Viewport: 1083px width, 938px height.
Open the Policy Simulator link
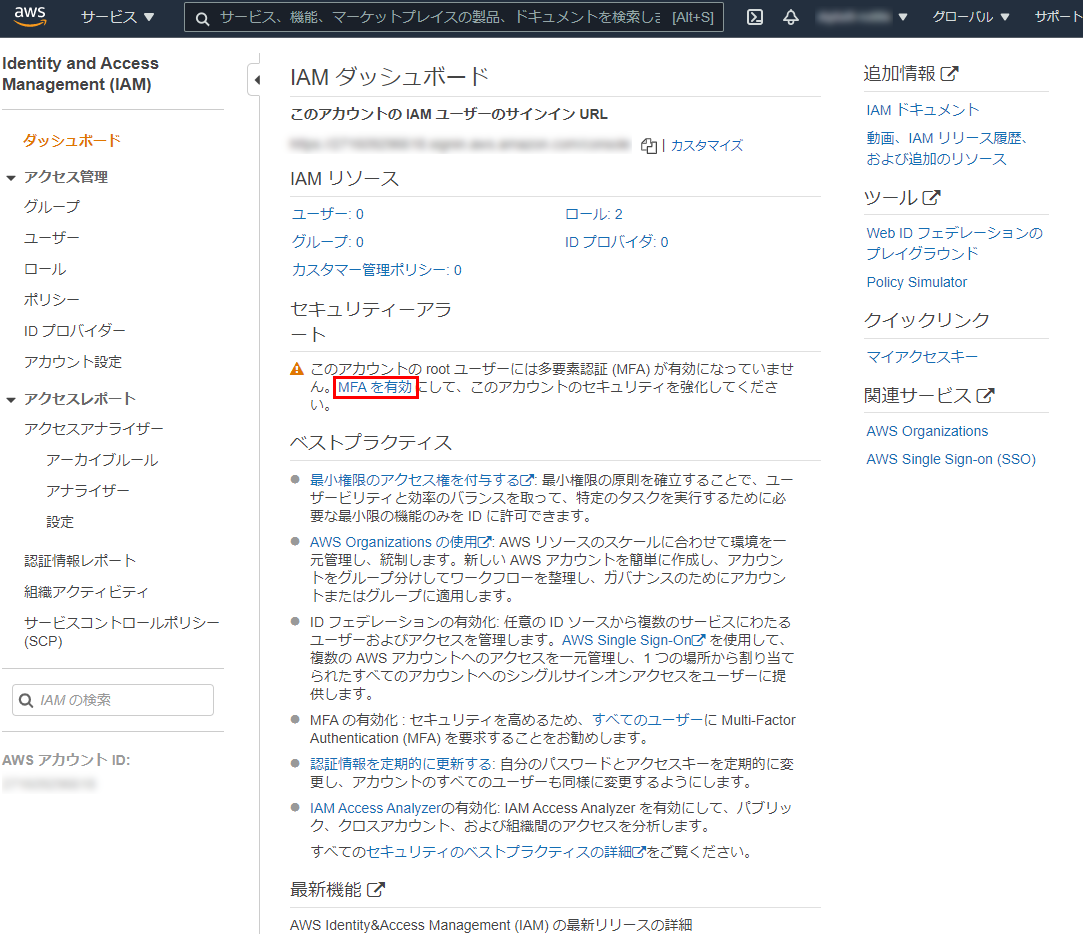pyautogui.click(x=917, y=283)
